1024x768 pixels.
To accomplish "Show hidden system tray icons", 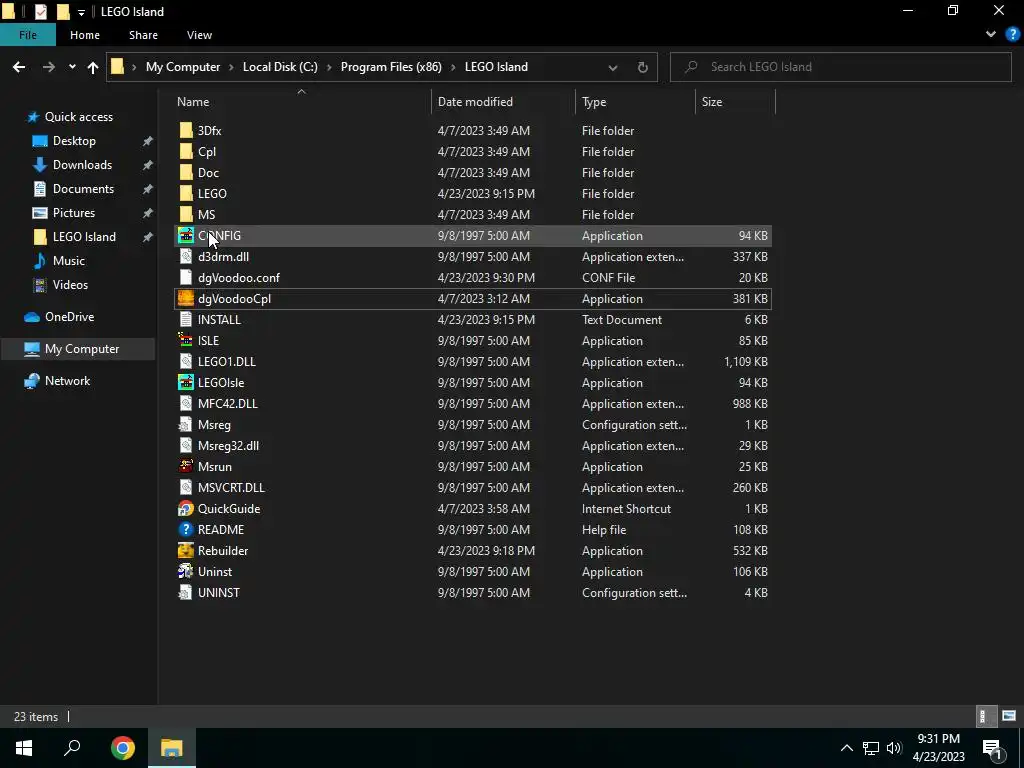I will click(x=846, y=748).
